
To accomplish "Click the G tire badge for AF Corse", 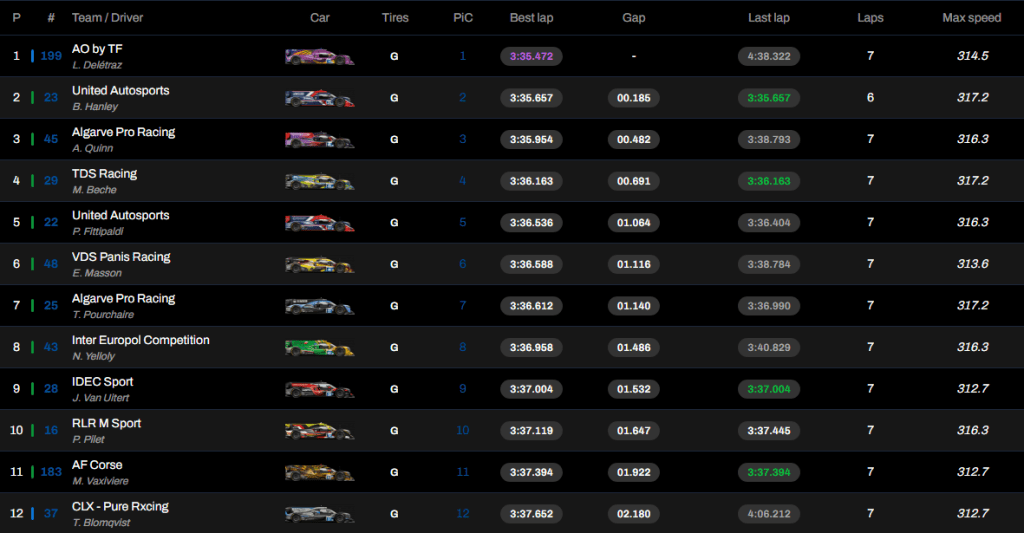I will [x=394, y=472].
